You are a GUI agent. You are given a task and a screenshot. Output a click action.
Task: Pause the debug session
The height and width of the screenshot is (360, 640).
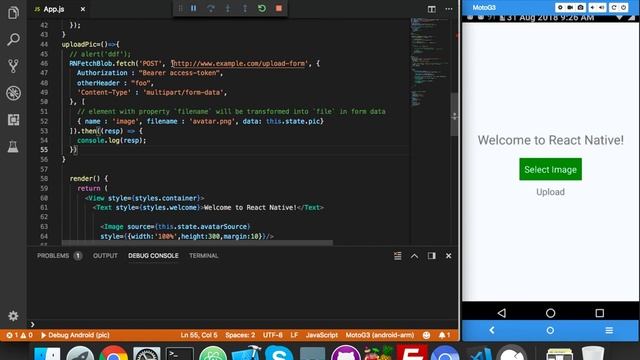click(x=193, y=8)
